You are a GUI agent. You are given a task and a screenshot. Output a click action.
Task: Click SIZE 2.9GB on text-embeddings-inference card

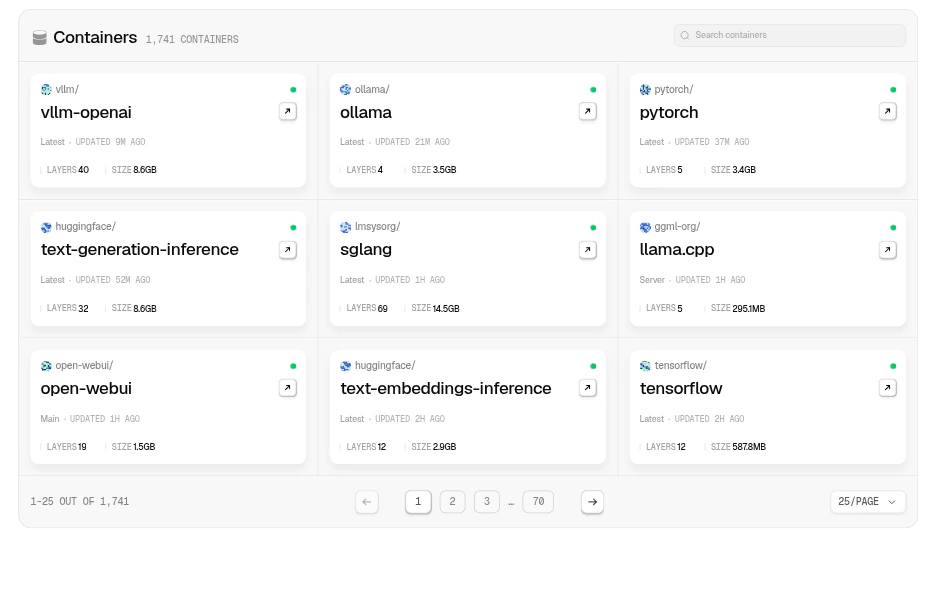(x=433, y=447)
